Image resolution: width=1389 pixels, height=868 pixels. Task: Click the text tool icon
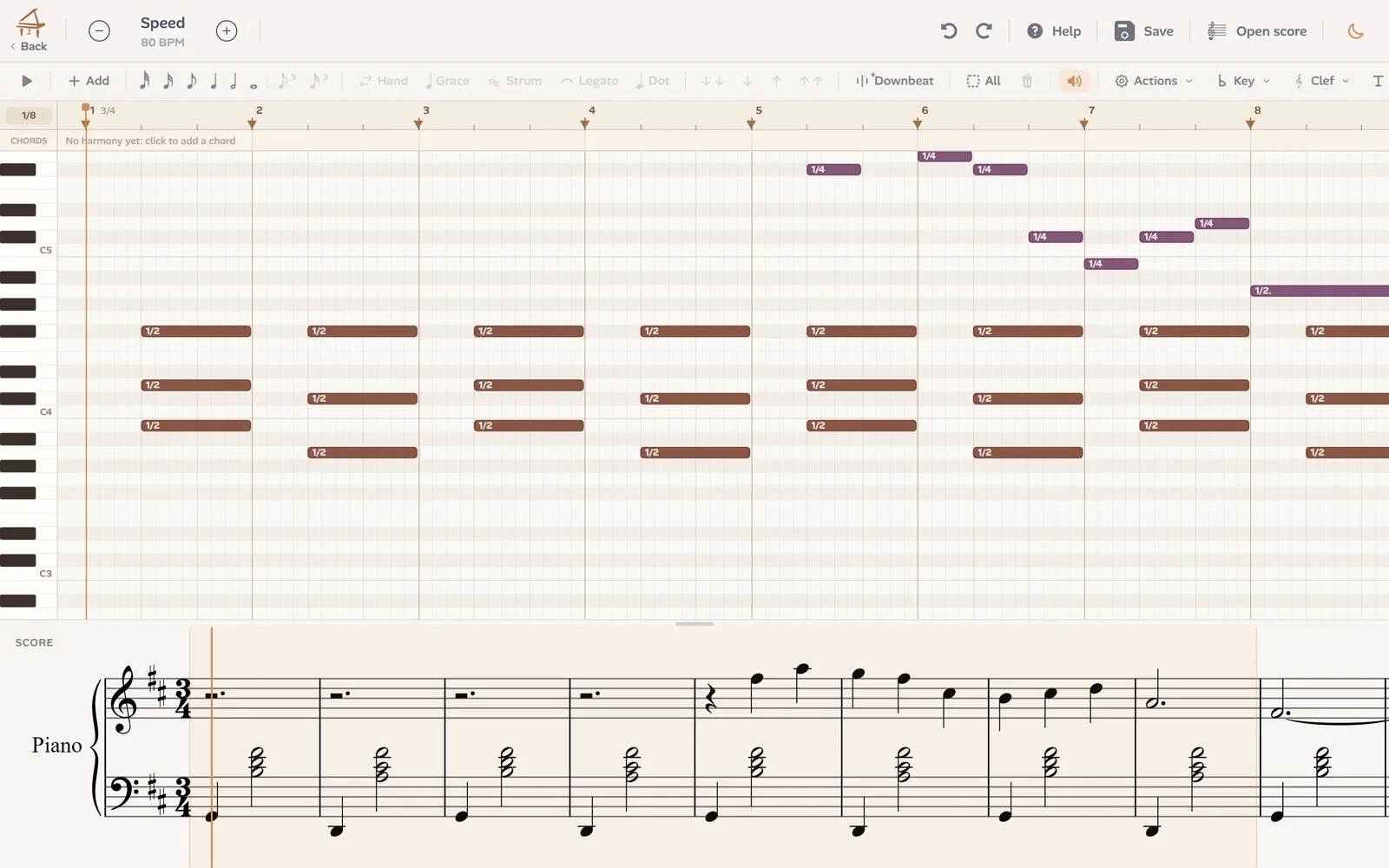click(x=1378, y=81)
